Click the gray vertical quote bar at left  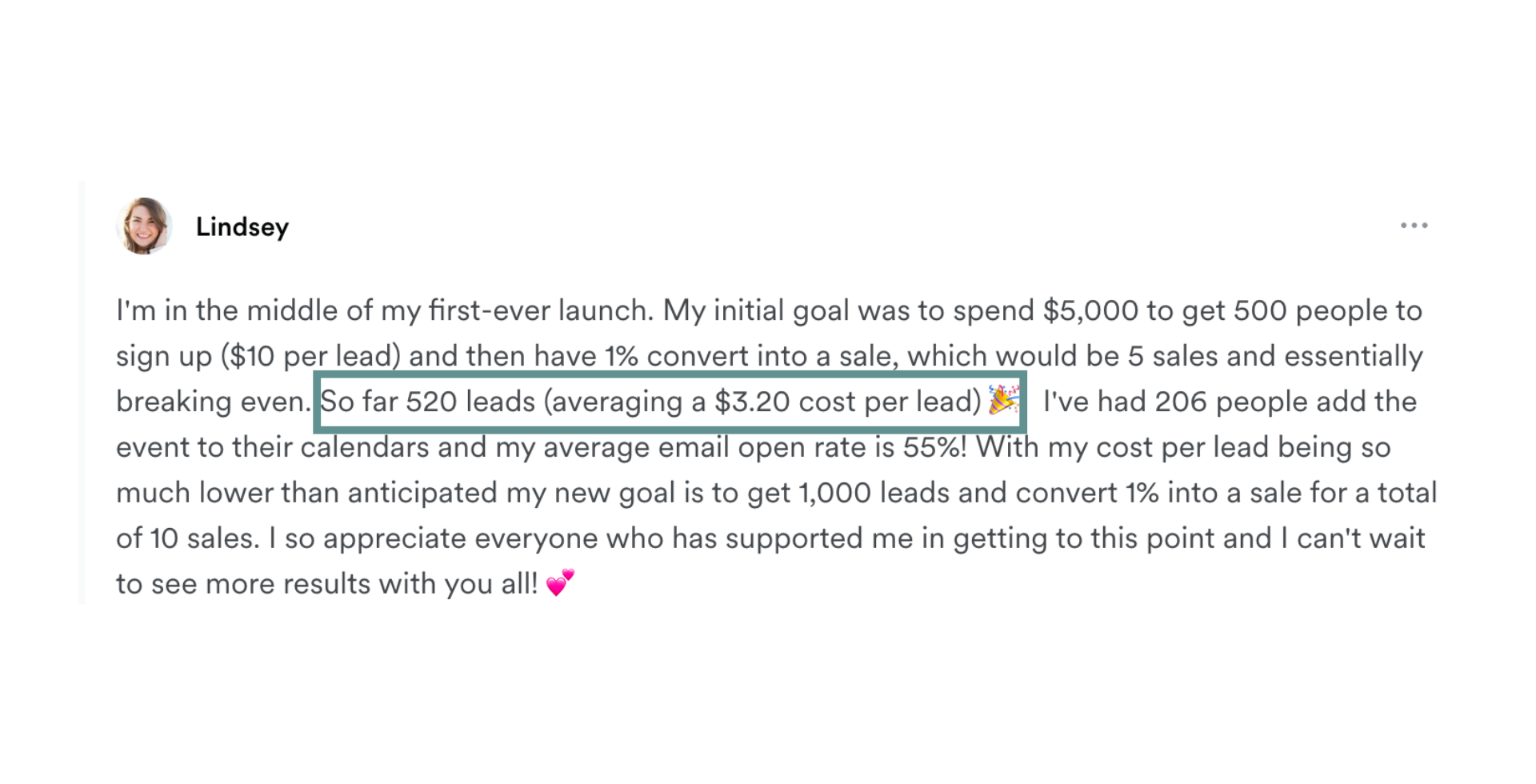tap(82, 392)
